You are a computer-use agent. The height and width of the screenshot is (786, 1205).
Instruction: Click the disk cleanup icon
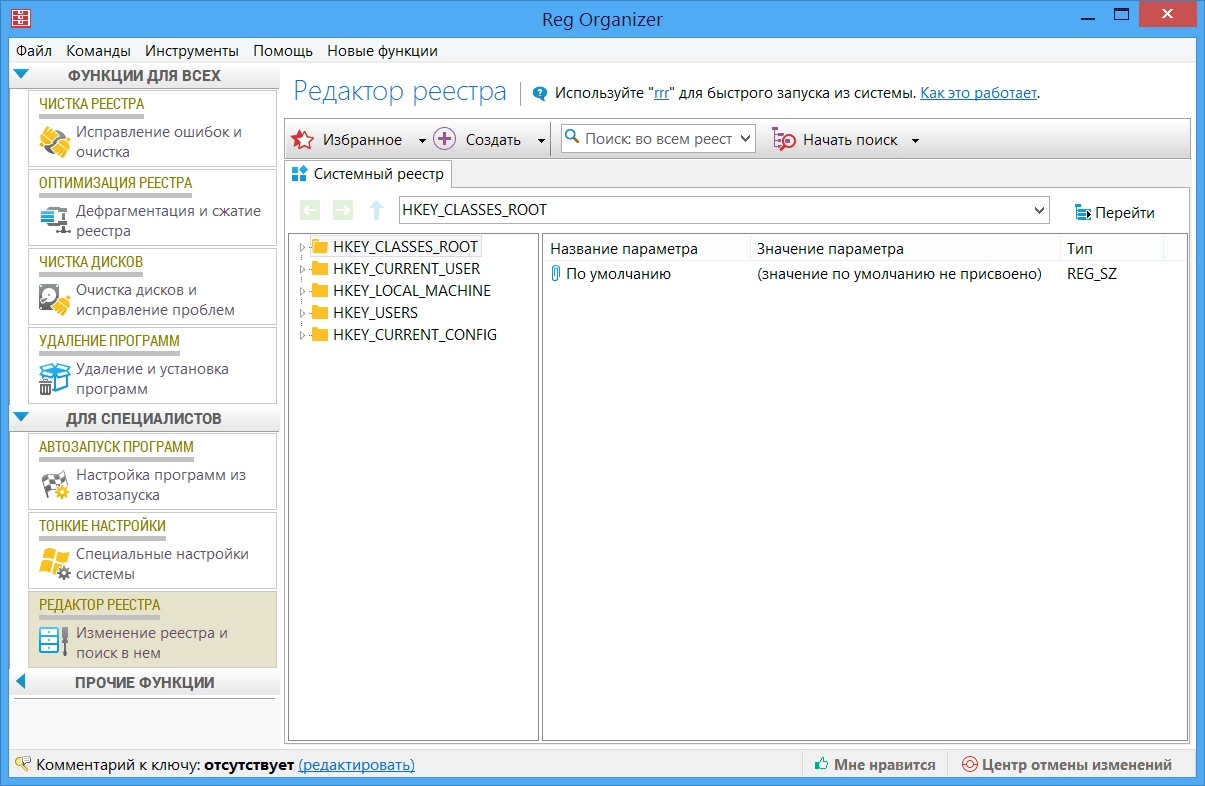(x=54, y=300)
